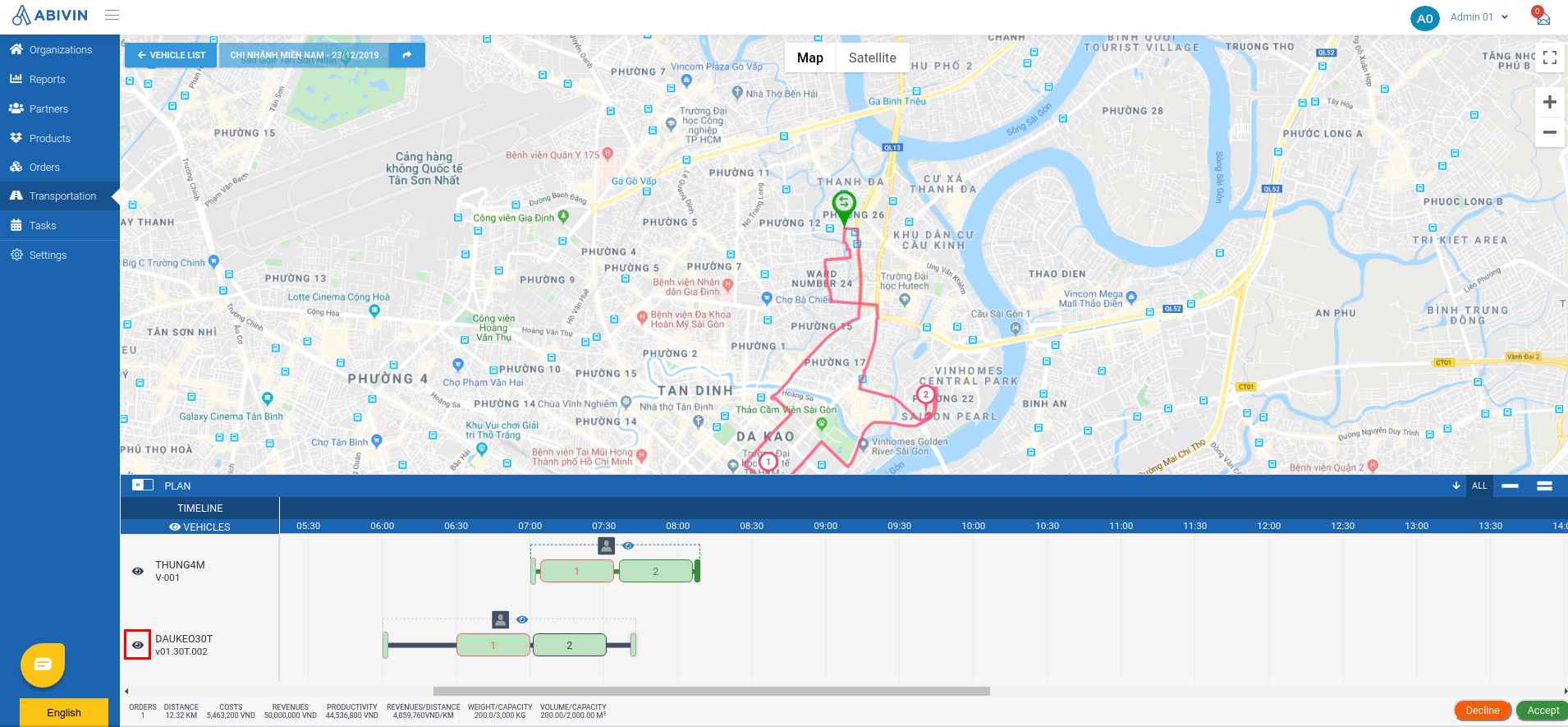Select stop 2 block of THUNG4M

656,571
